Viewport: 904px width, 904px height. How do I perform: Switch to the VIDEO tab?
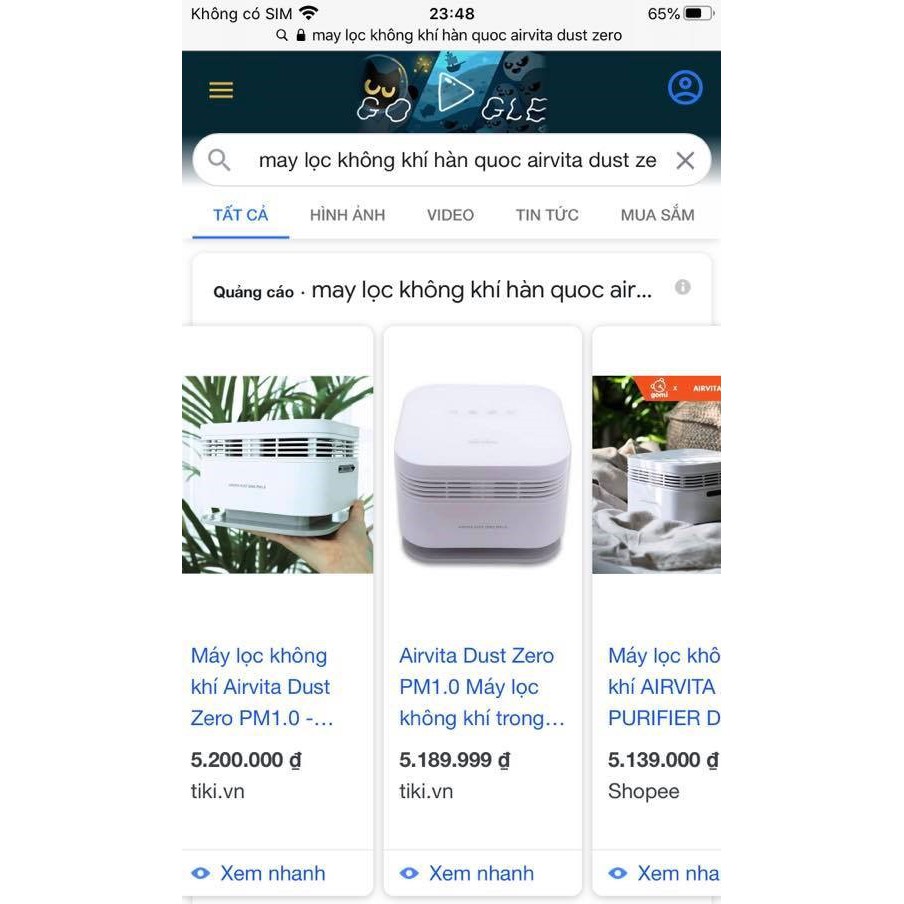[x=450, y=215]
